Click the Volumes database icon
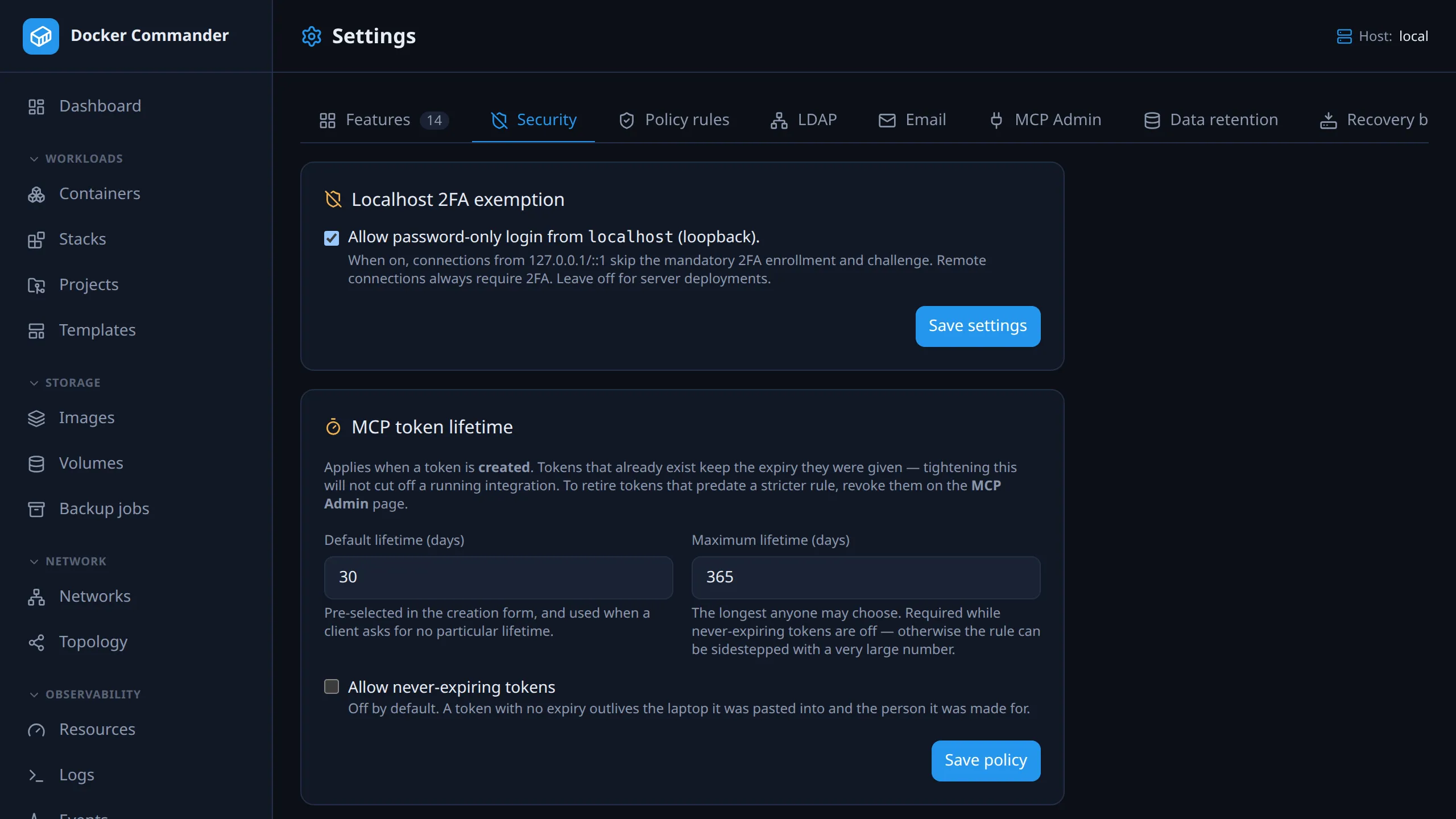The width and height of the screenshot is (1456, 819). point(36,464)
